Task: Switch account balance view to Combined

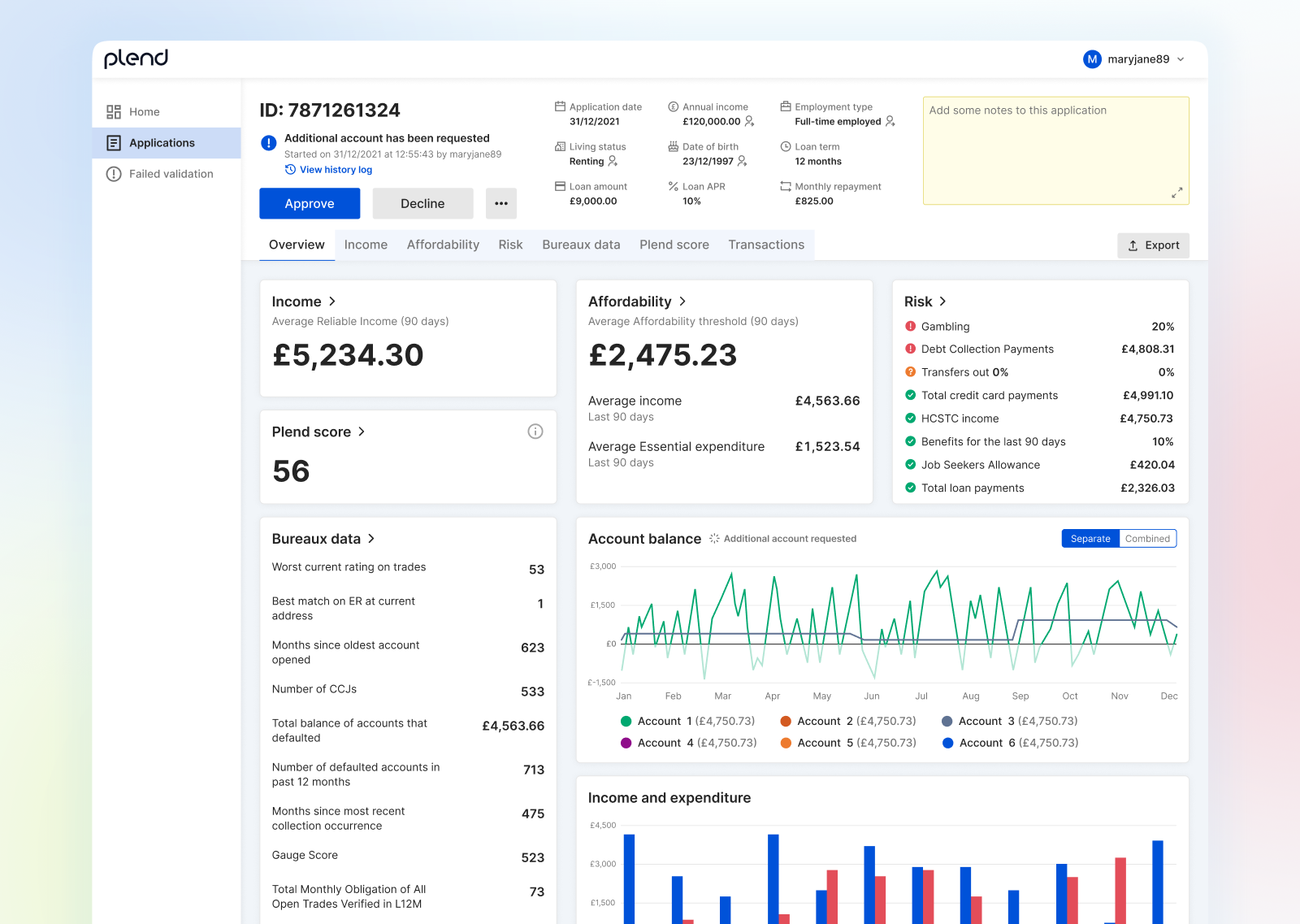Action: click(1147, 538)
